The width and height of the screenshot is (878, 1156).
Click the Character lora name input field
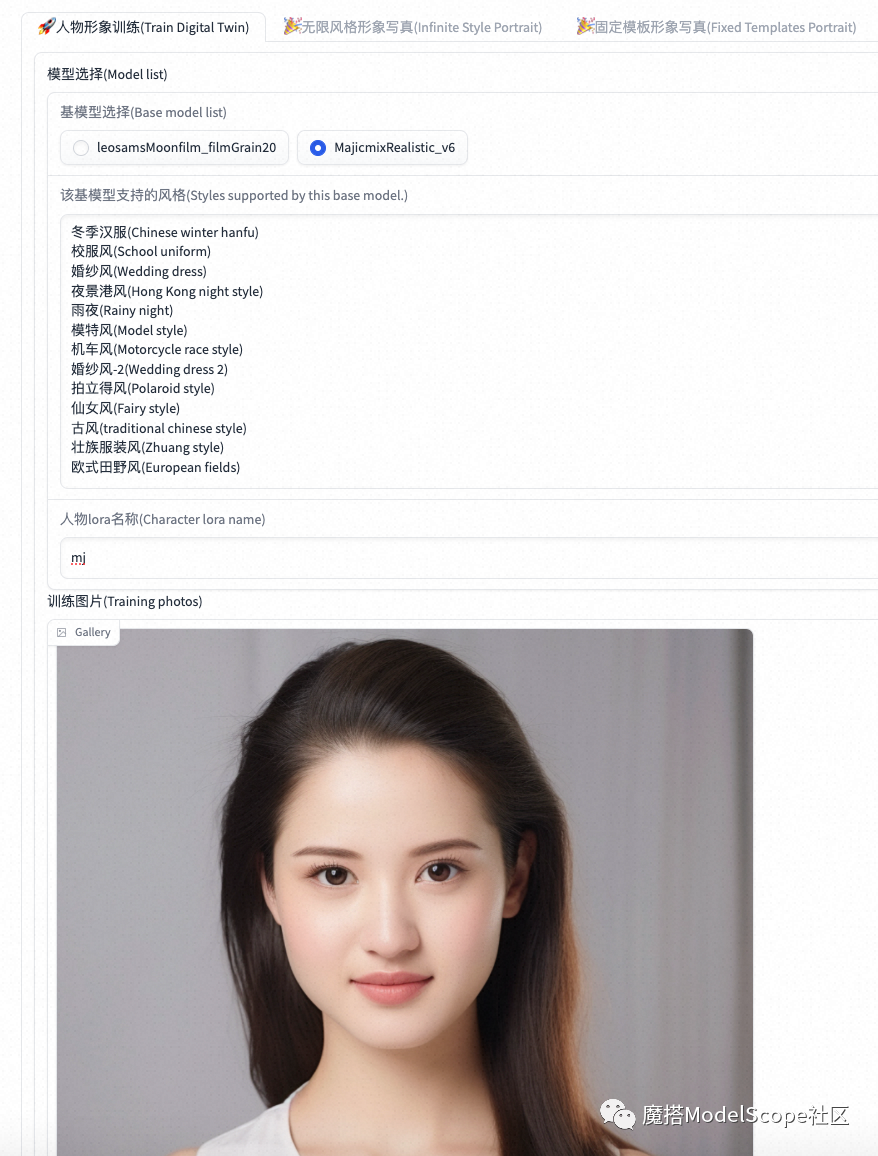469,558
